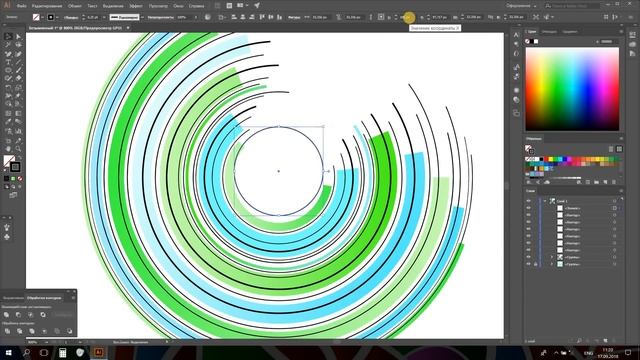The width and height of the screenshot is (640, 360).
Task: Toggle lock icon on bottom <Группа> row
Action: [x=536, y=264]
